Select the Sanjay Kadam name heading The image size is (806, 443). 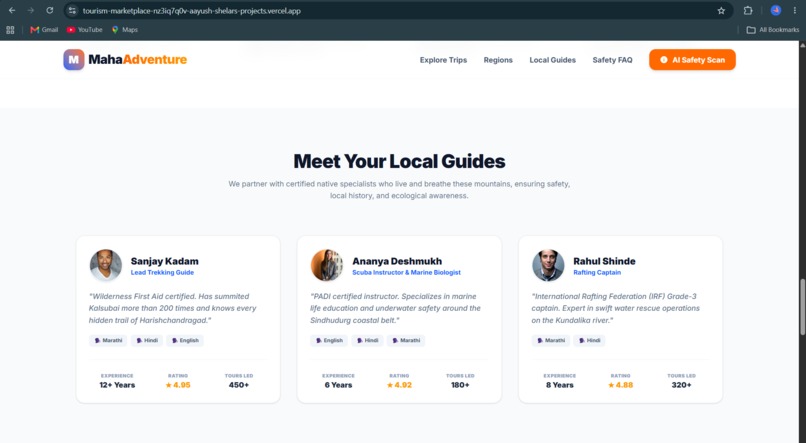164,261
